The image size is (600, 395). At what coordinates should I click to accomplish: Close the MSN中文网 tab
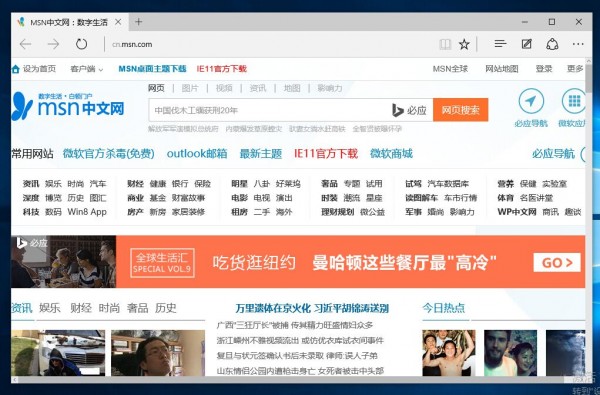[x=118, y=22]
